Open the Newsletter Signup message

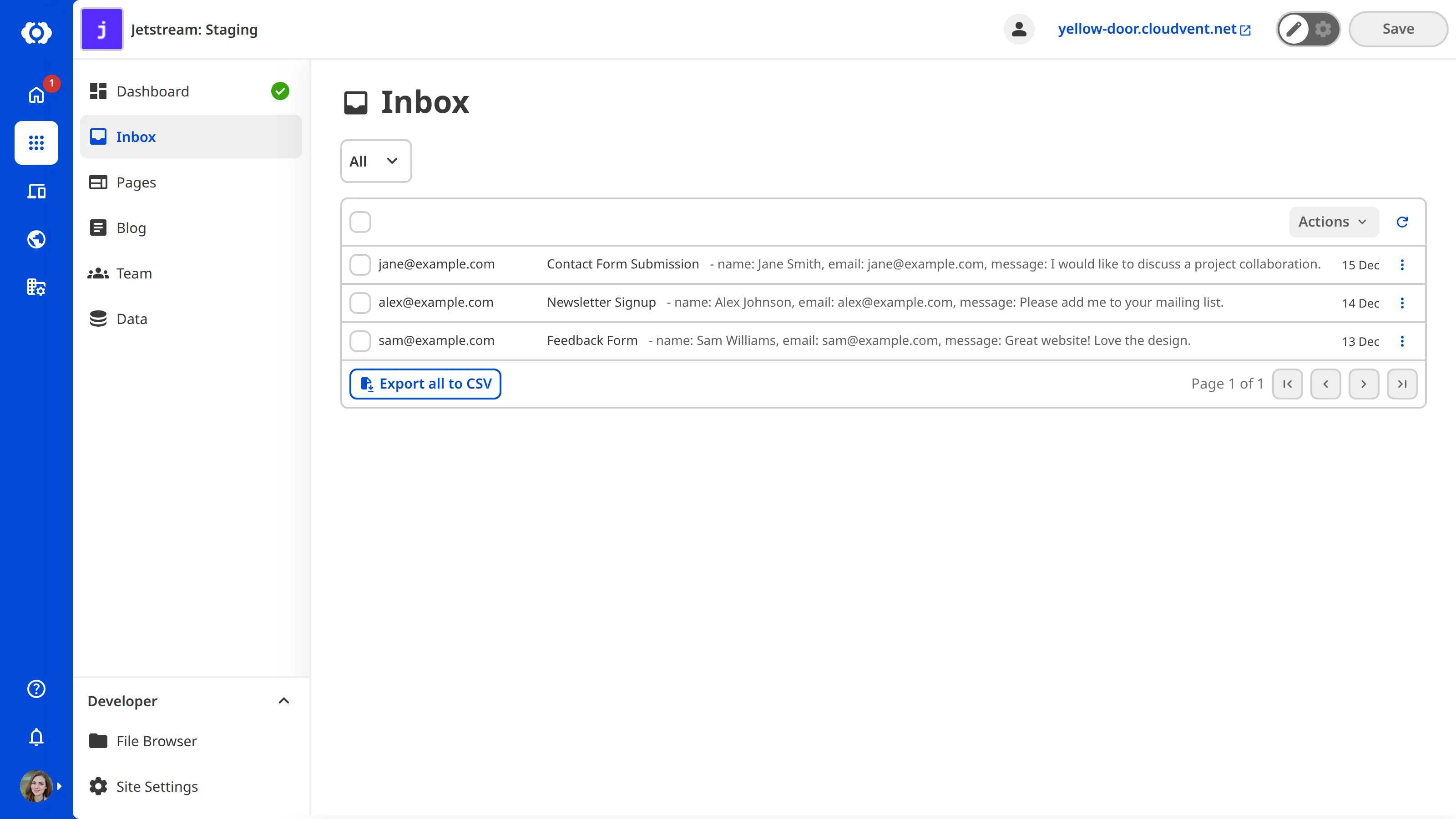(602, 303)
